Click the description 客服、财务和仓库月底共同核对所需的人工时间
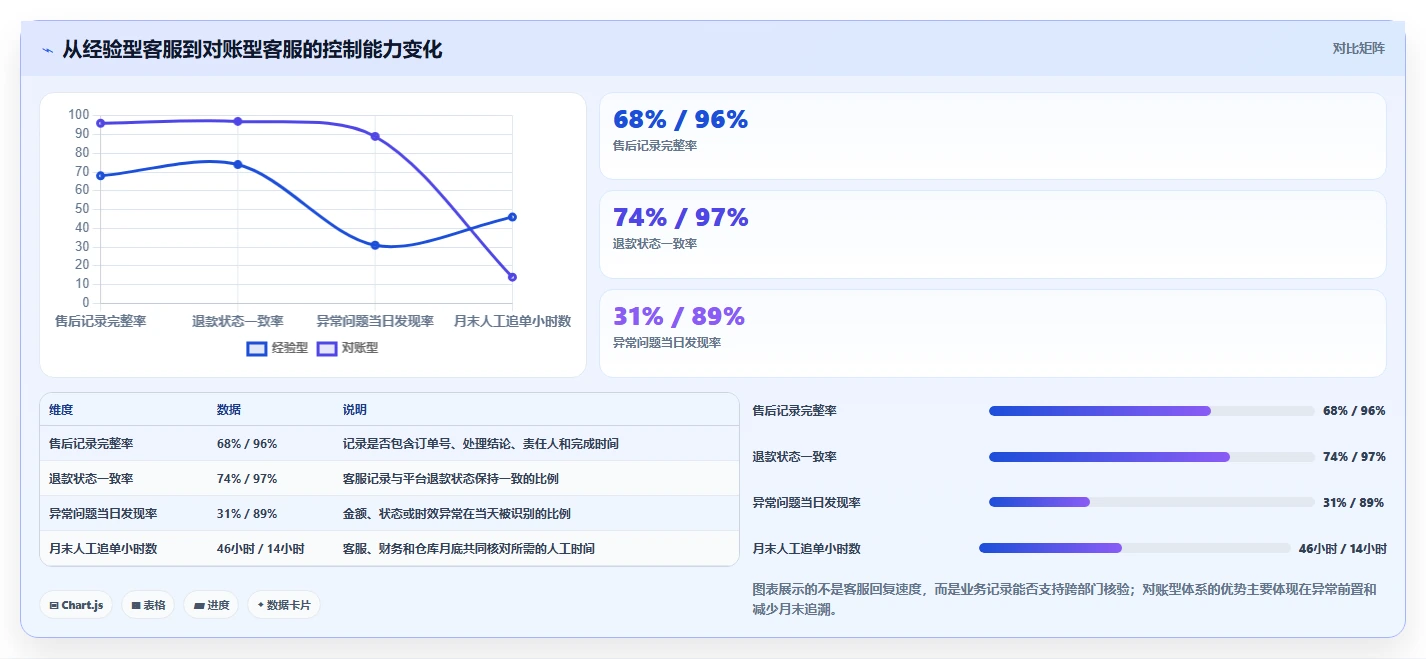The height and width of the screenshot is (659, 1426). pos(469,549)
